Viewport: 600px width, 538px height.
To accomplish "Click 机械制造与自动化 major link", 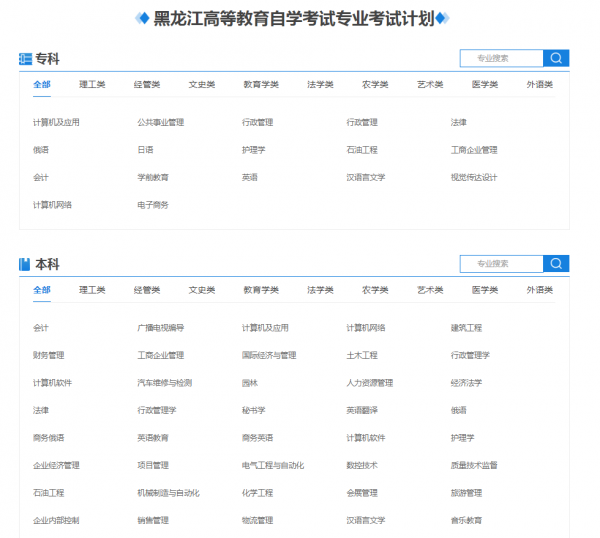I will tap(168, 493).
